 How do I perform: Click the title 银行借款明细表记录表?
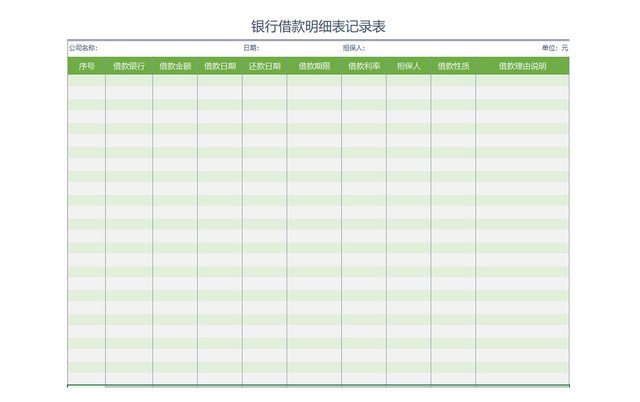coord(318,27)
